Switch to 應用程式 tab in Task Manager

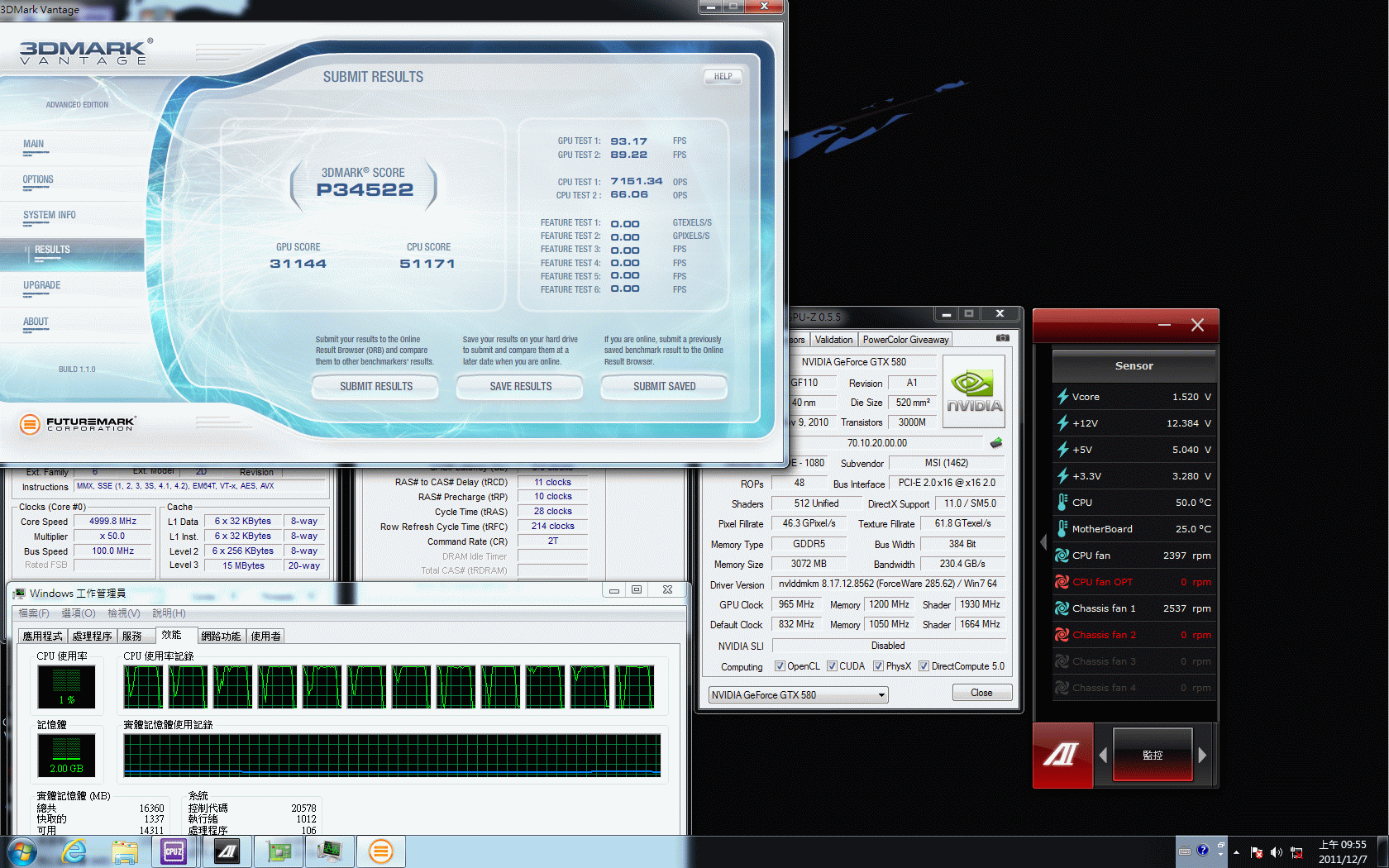43,636
